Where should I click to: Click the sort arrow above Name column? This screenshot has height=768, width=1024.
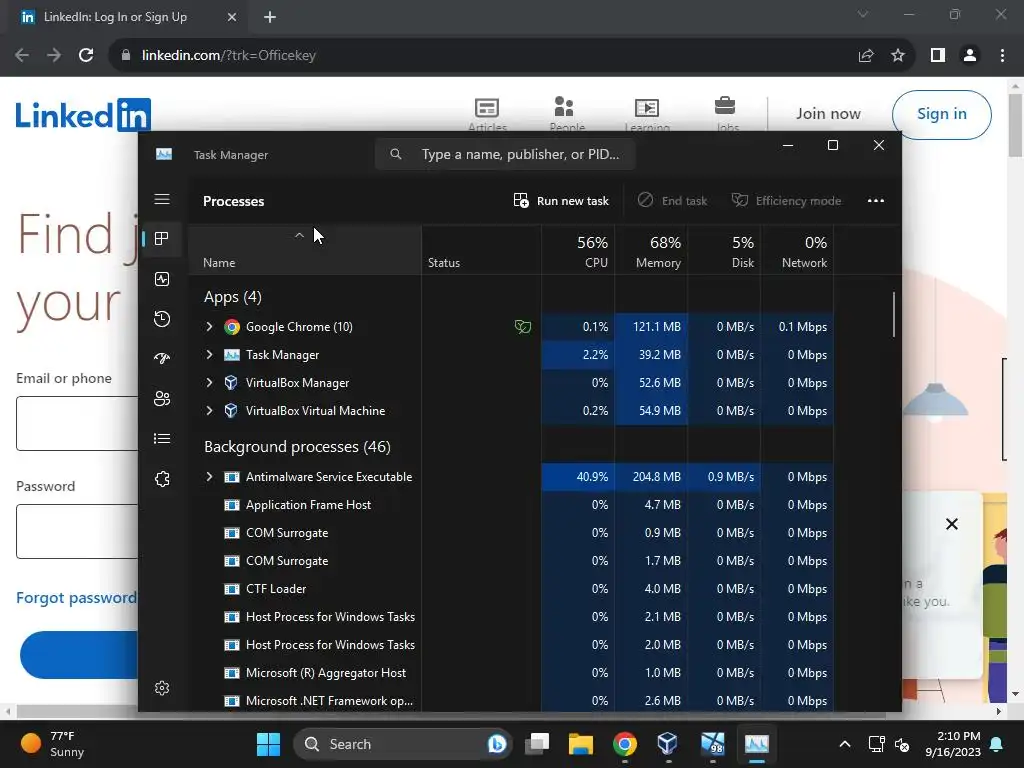pos(299,236)
